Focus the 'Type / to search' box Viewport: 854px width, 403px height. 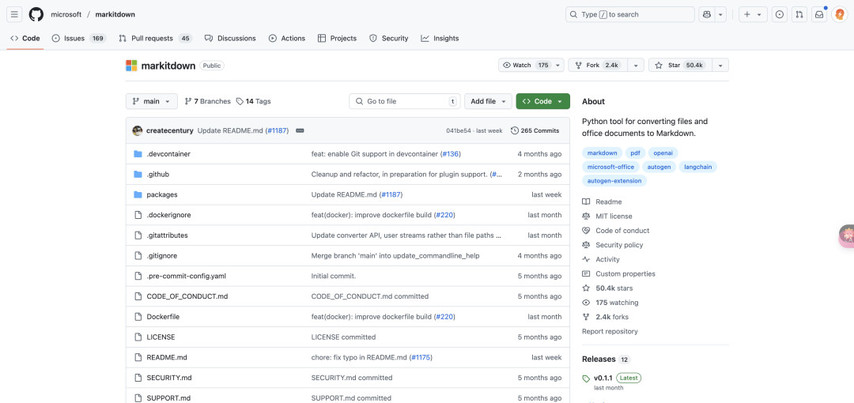pyautogui.click(x=630, y=15)
